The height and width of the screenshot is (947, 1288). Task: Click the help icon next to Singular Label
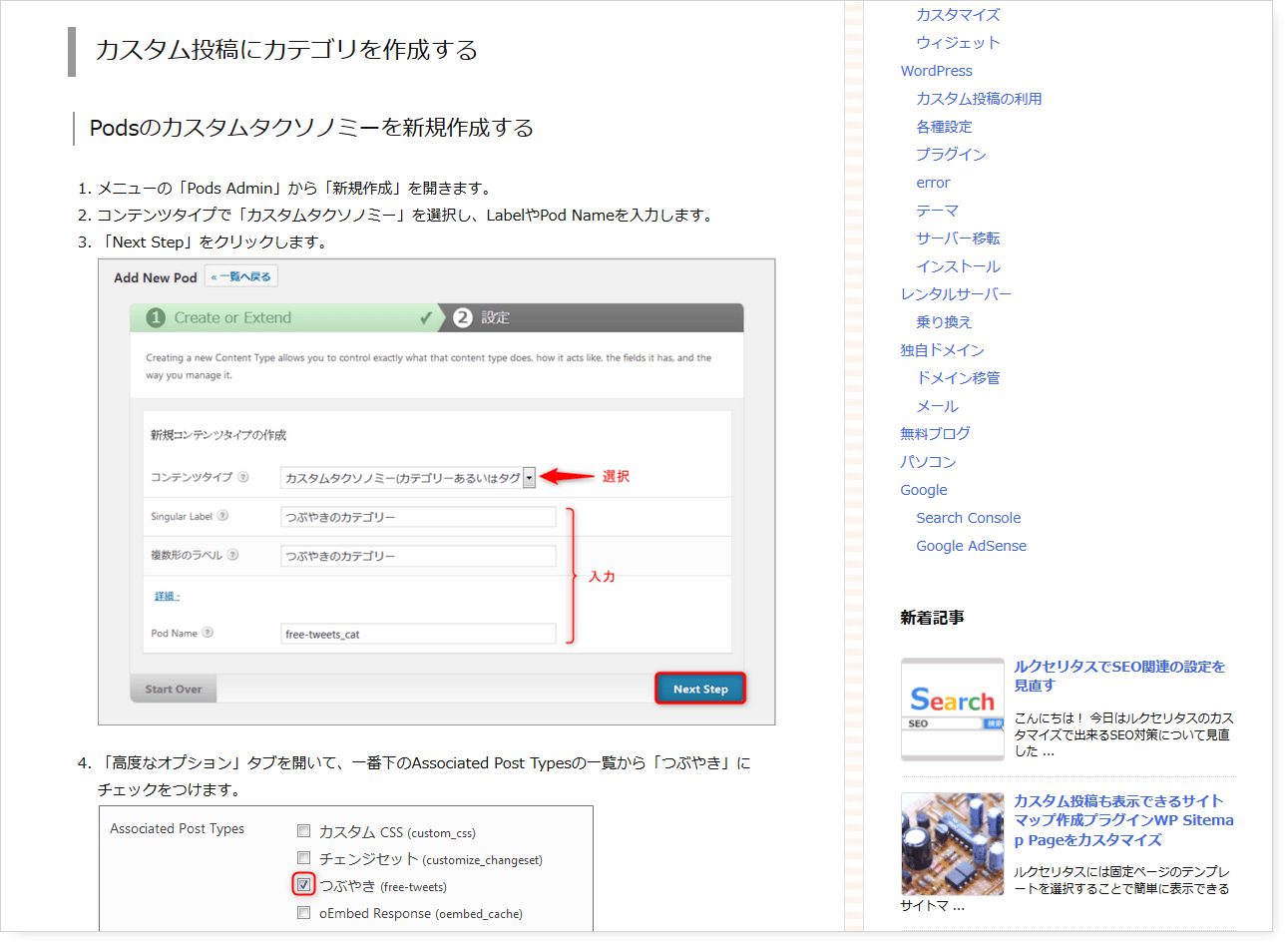click(x=222, y=516)
